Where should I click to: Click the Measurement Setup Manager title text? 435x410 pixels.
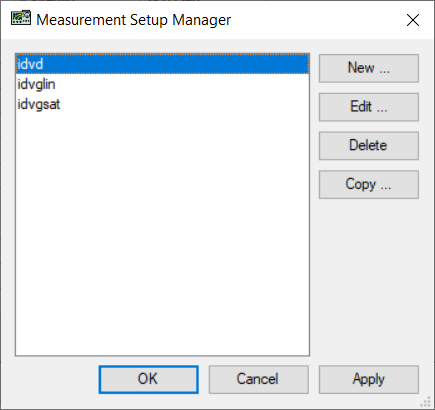[x=133, y=20]
